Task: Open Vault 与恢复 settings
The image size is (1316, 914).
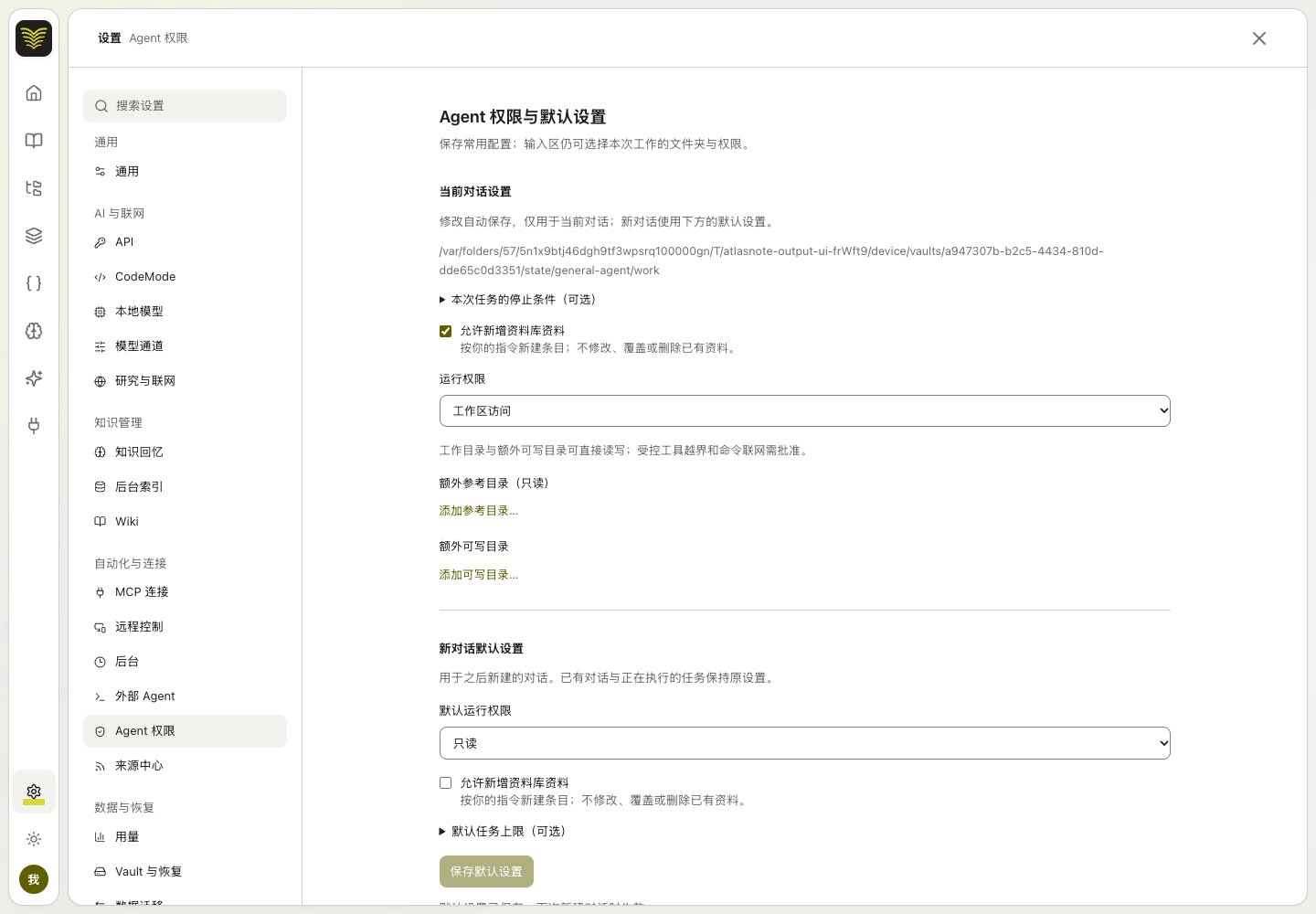Action: click(185, 872)
